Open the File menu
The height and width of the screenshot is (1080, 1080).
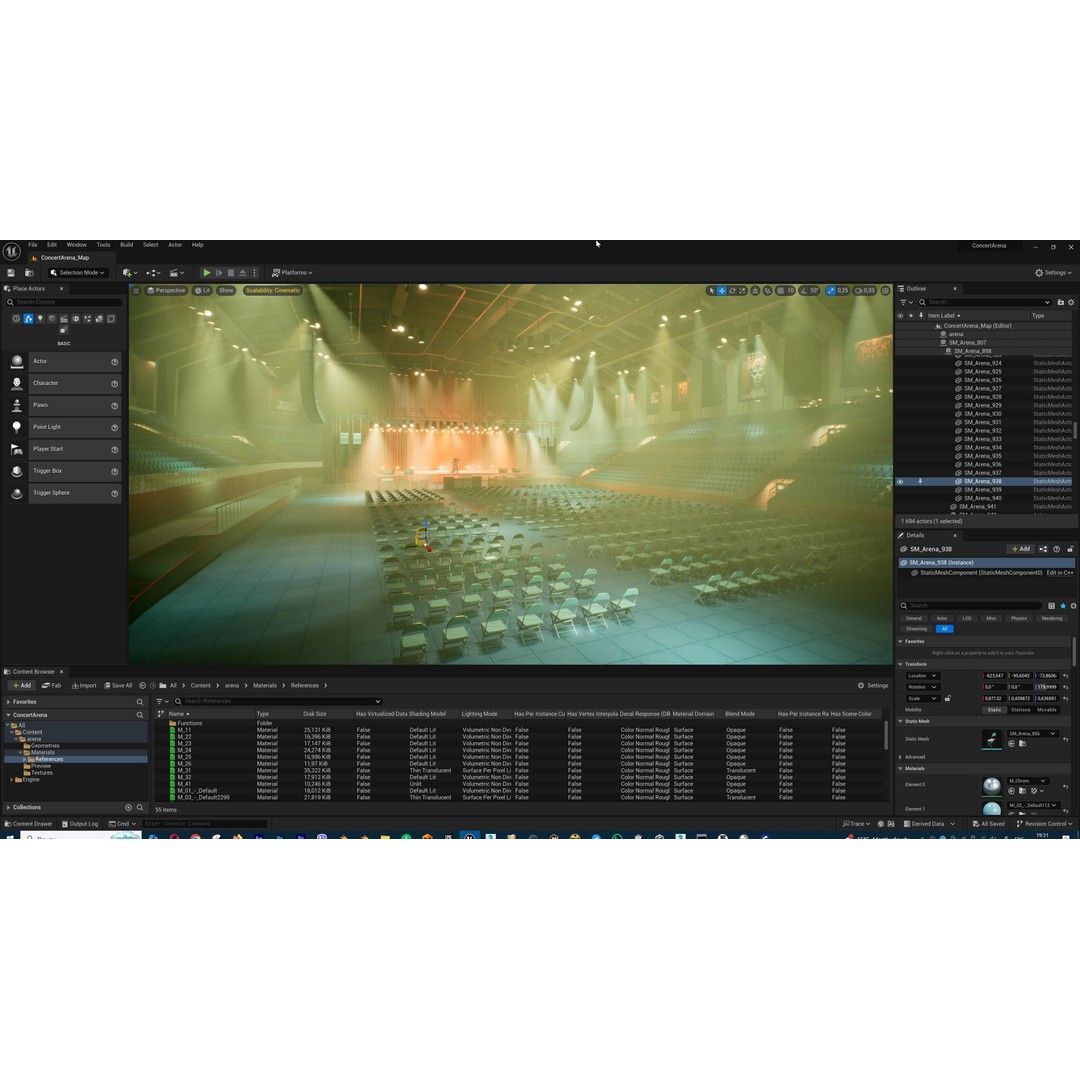point(32,245)
